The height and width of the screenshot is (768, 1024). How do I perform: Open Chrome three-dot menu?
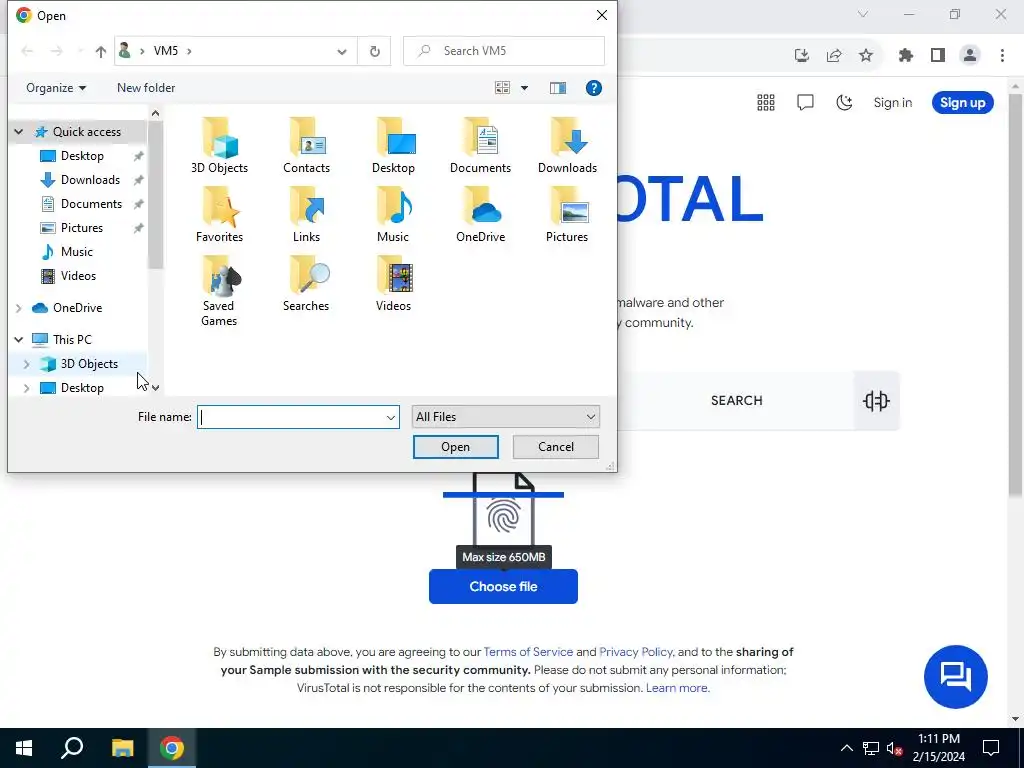click(x=1002, y=56)
